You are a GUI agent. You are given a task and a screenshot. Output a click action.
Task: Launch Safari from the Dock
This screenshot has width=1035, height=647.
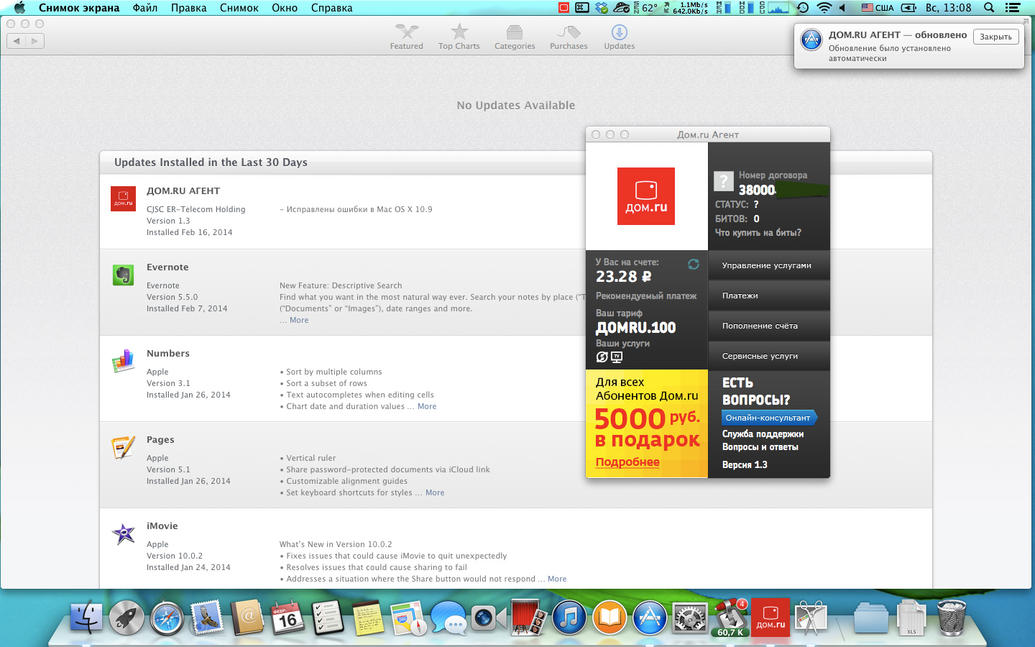click(167, 619)
